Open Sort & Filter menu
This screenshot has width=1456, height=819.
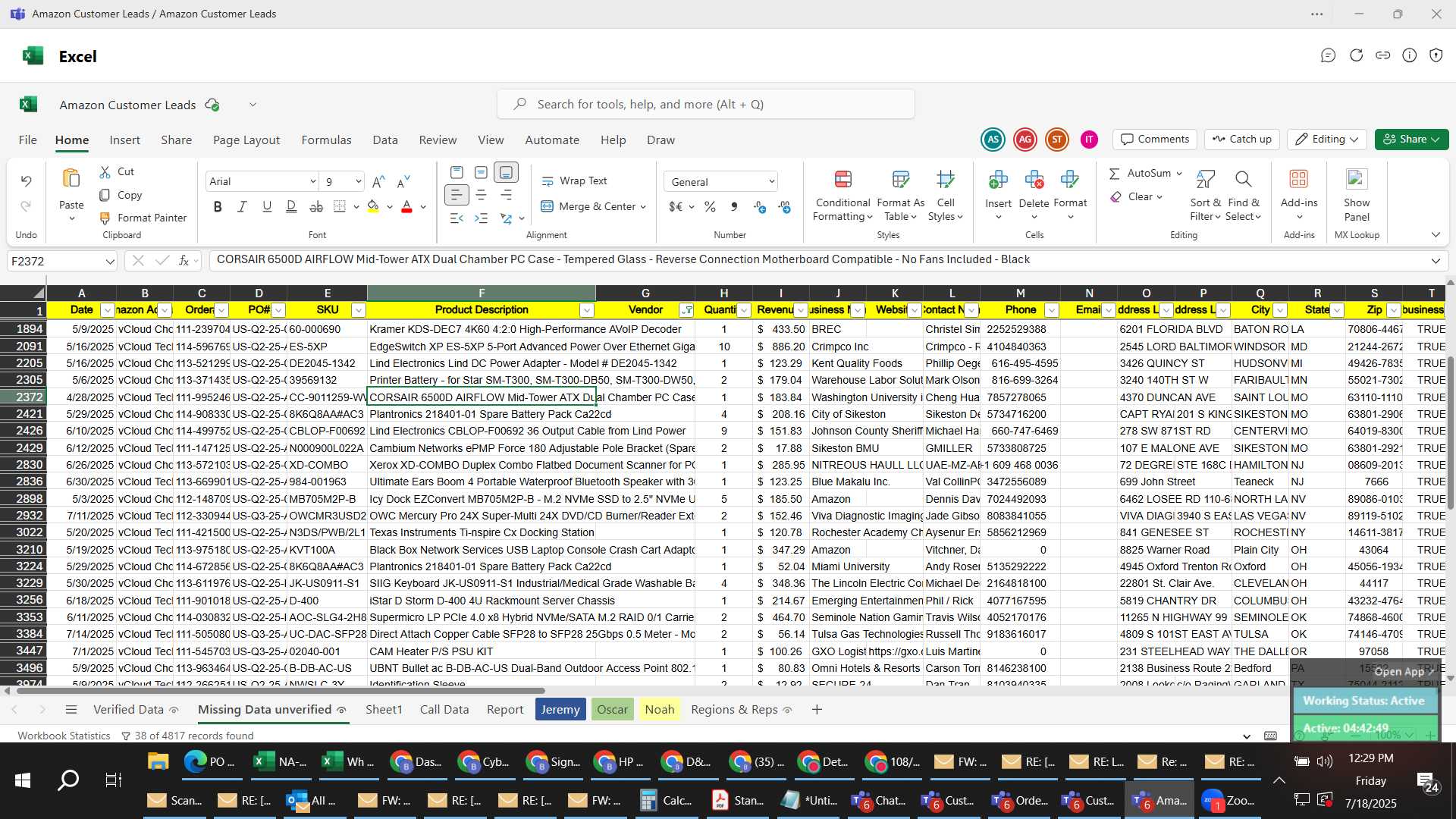(1205, 196)
